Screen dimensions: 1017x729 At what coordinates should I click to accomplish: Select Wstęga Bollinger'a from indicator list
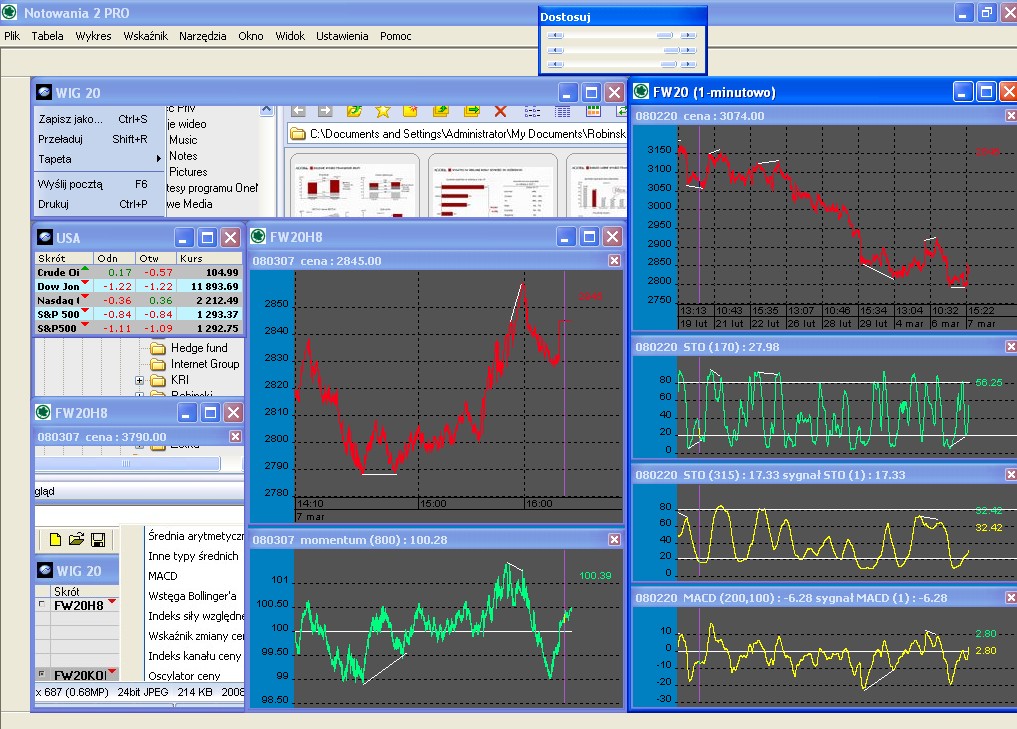(x=195, y=596)
